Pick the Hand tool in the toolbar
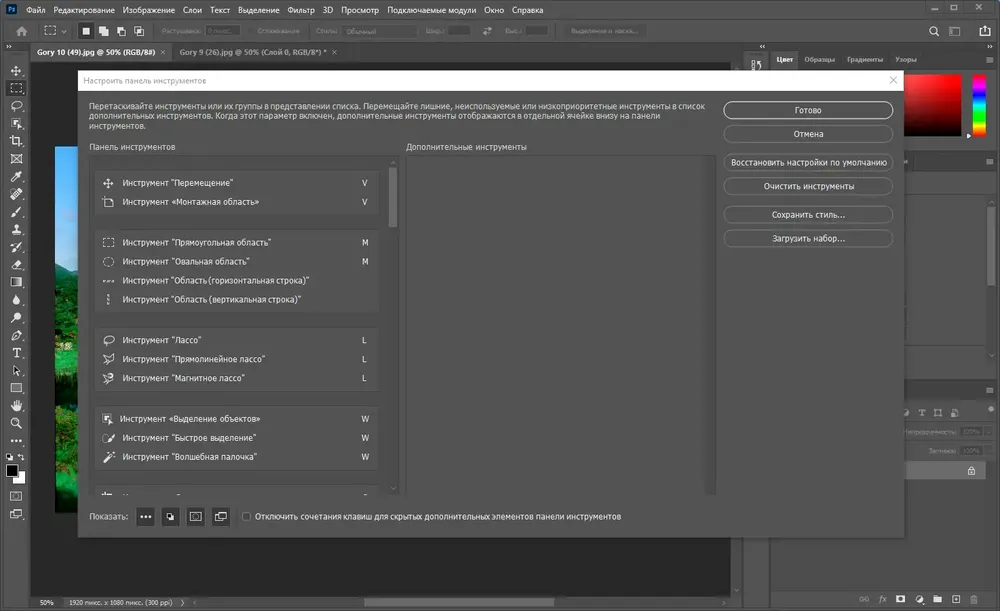Viewport: 1000px width, 611px height. [x=17, y=406]
